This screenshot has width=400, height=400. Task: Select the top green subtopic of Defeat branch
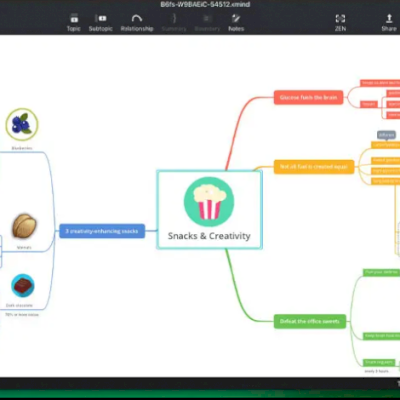click(381, 272)
